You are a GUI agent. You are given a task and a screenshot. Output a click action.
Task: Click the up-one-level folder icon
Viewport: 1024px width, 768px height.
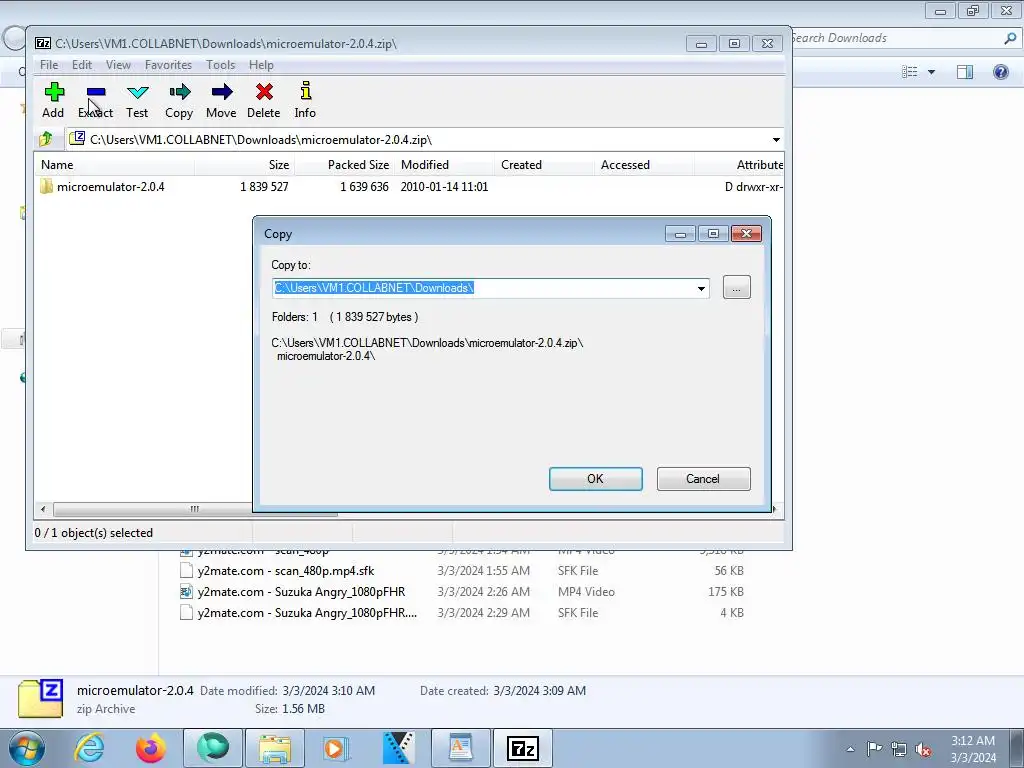click(46, 139)
